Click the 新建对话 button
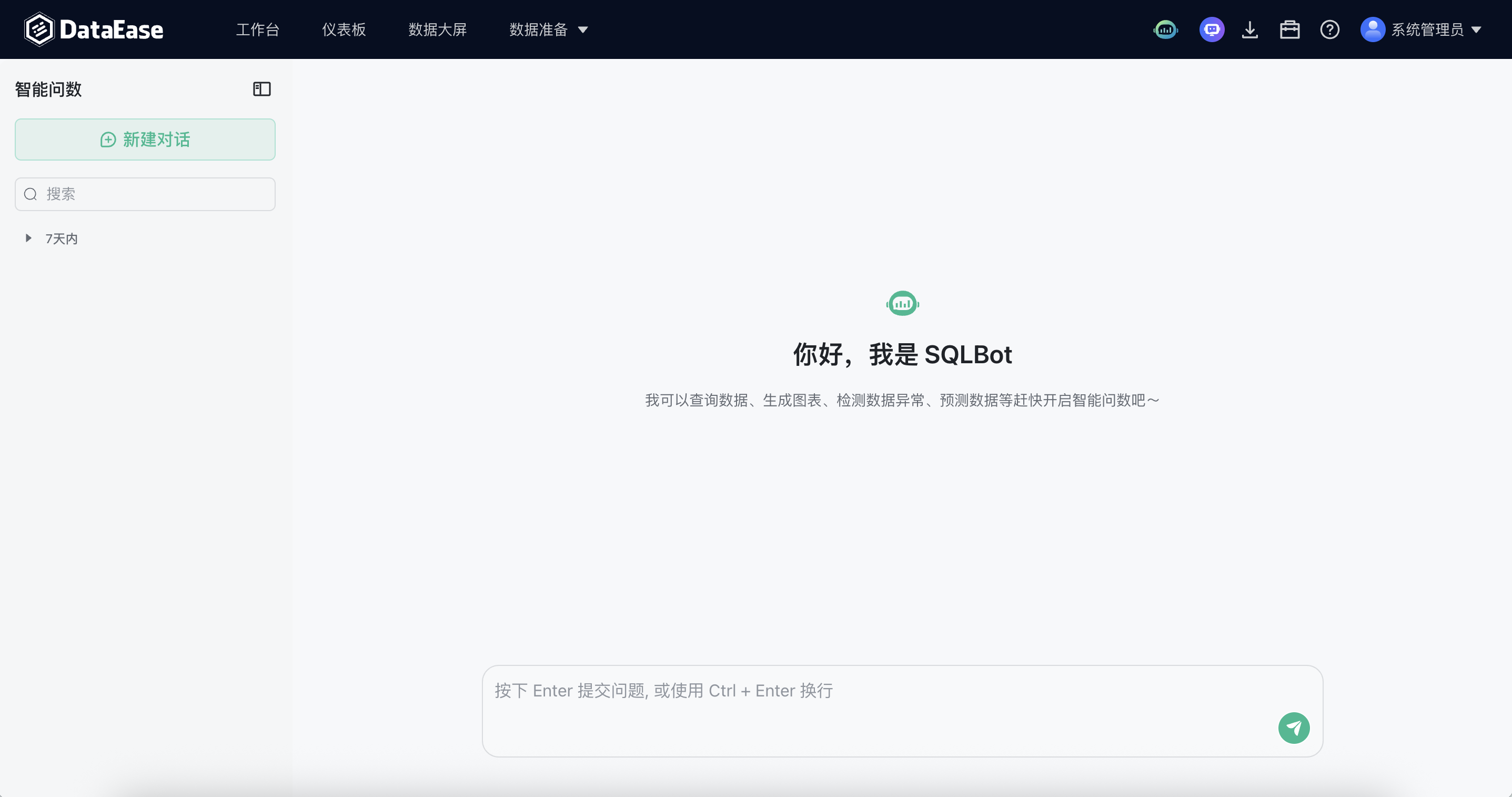The width and height of the screenshot is (1512, 797). pyautogui.click(x=145, y=139)
